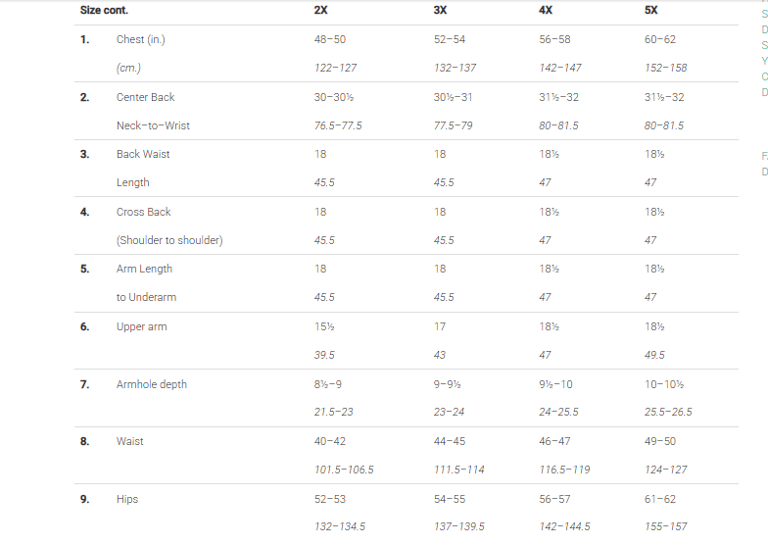Viewport: 768px width, 545px height.
Task: Click the 3X size column header
Action: [x=440, y=10]
